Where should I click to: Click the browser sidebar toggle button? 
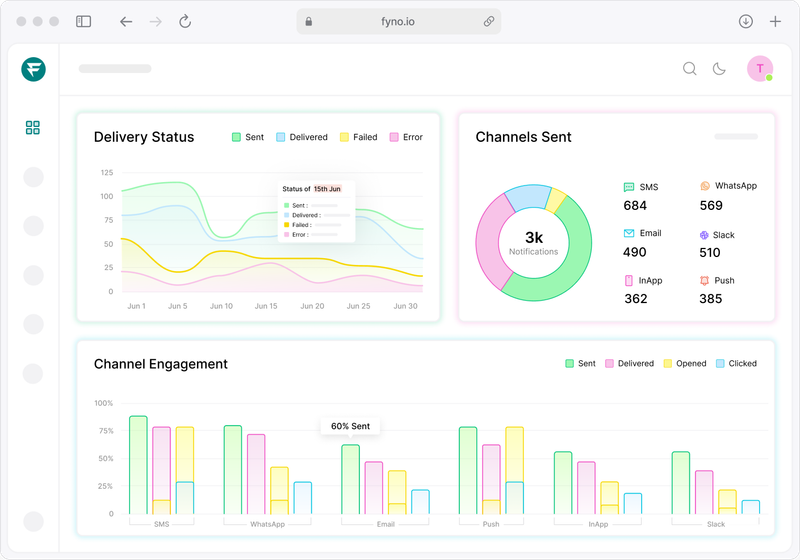coord(84,21)
